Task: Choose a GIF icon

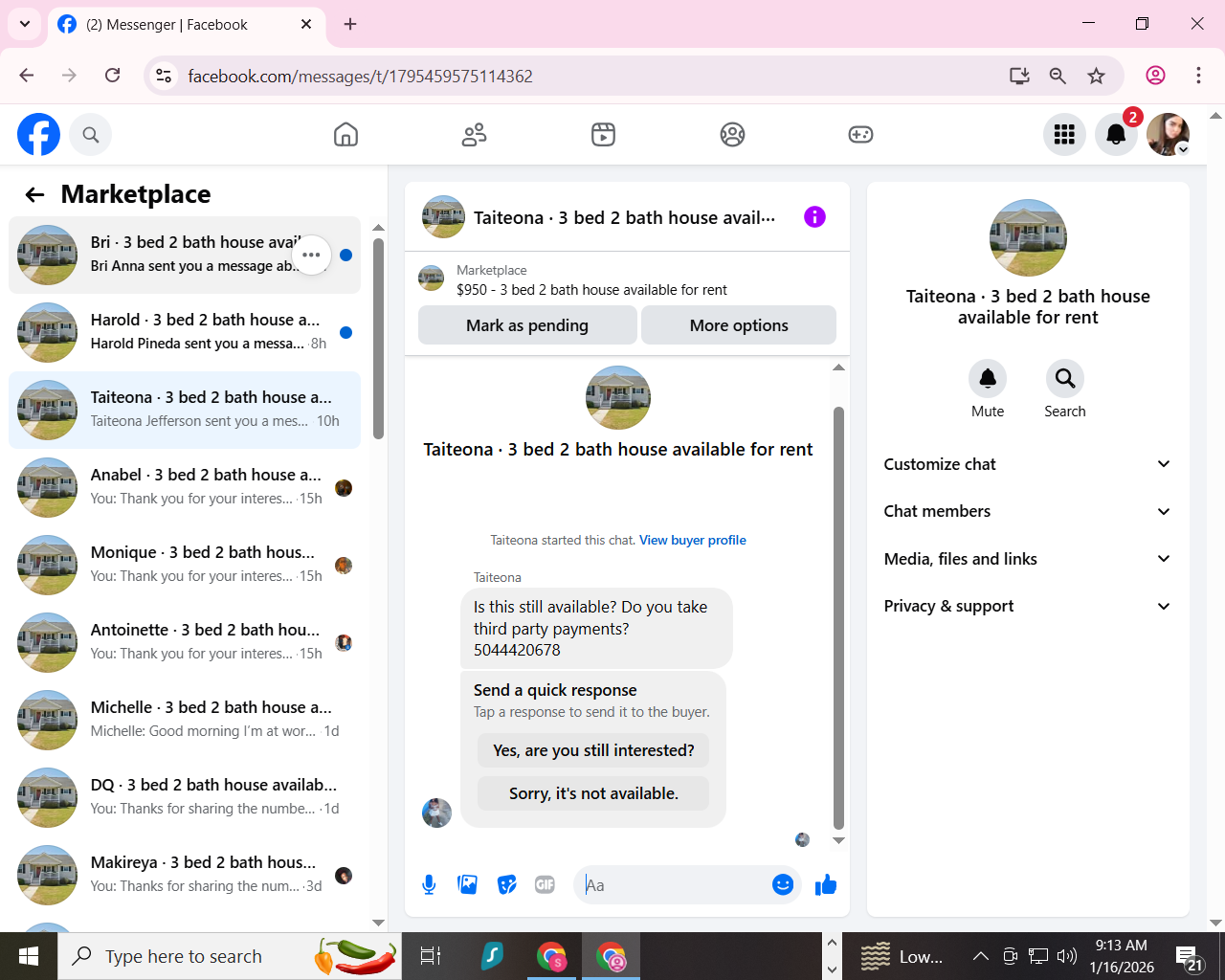Action: (546, 885)
